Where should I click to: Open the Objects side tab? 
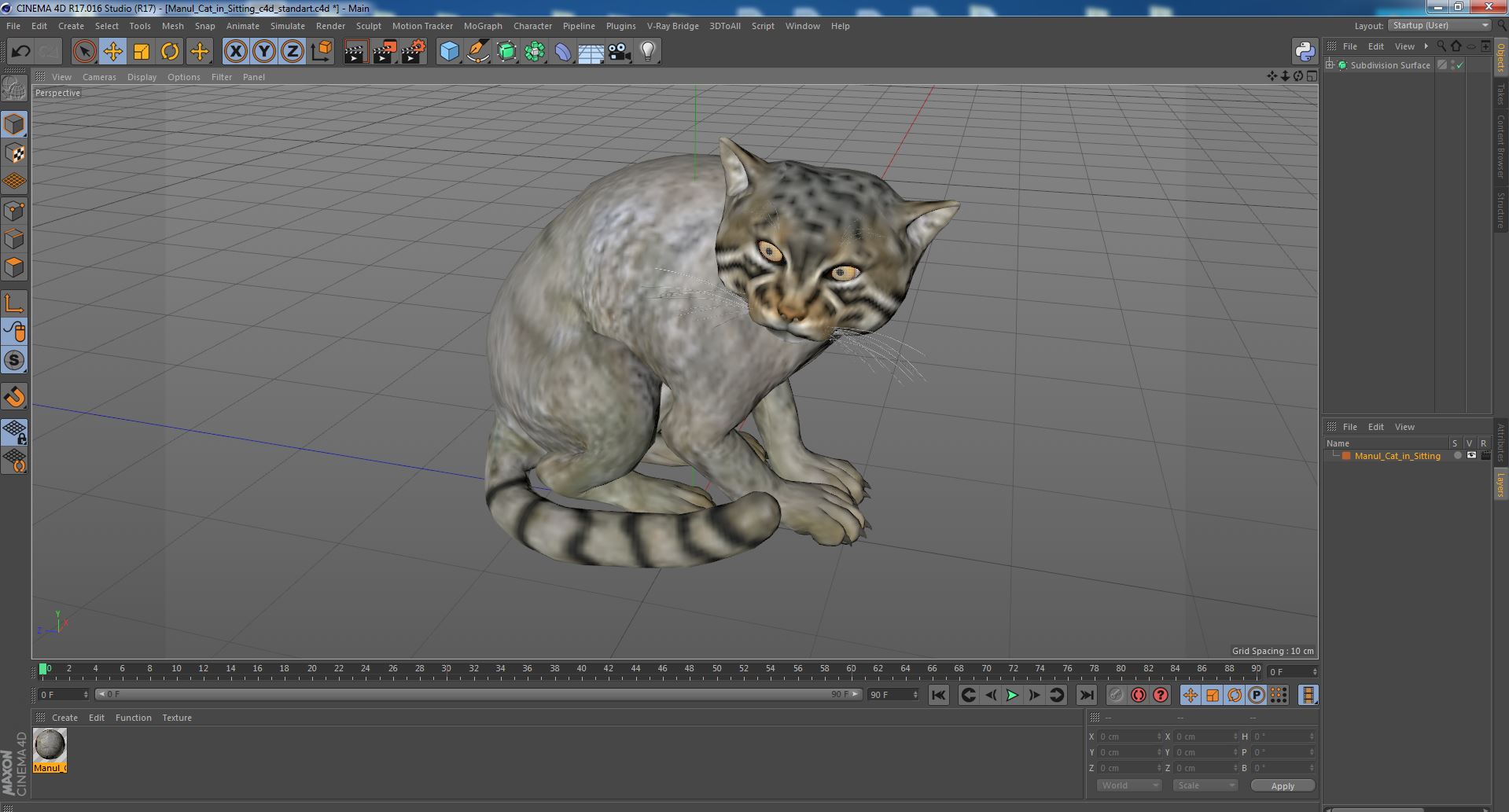tap(1501, 57)
